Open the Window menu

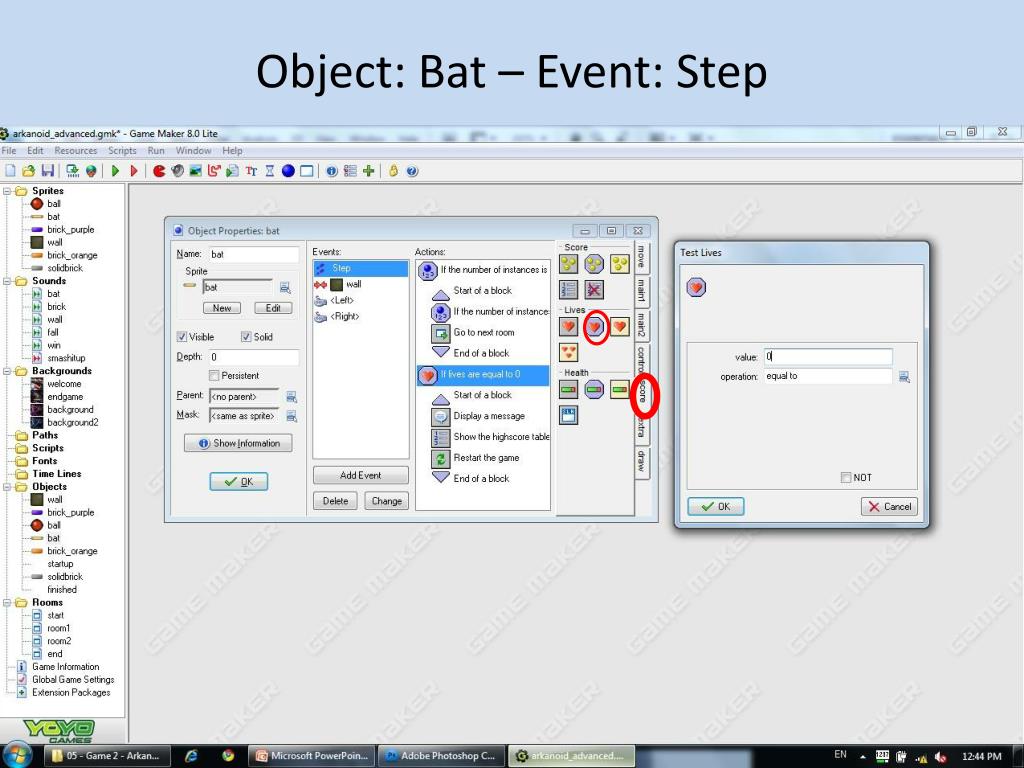tap(193, 151)
